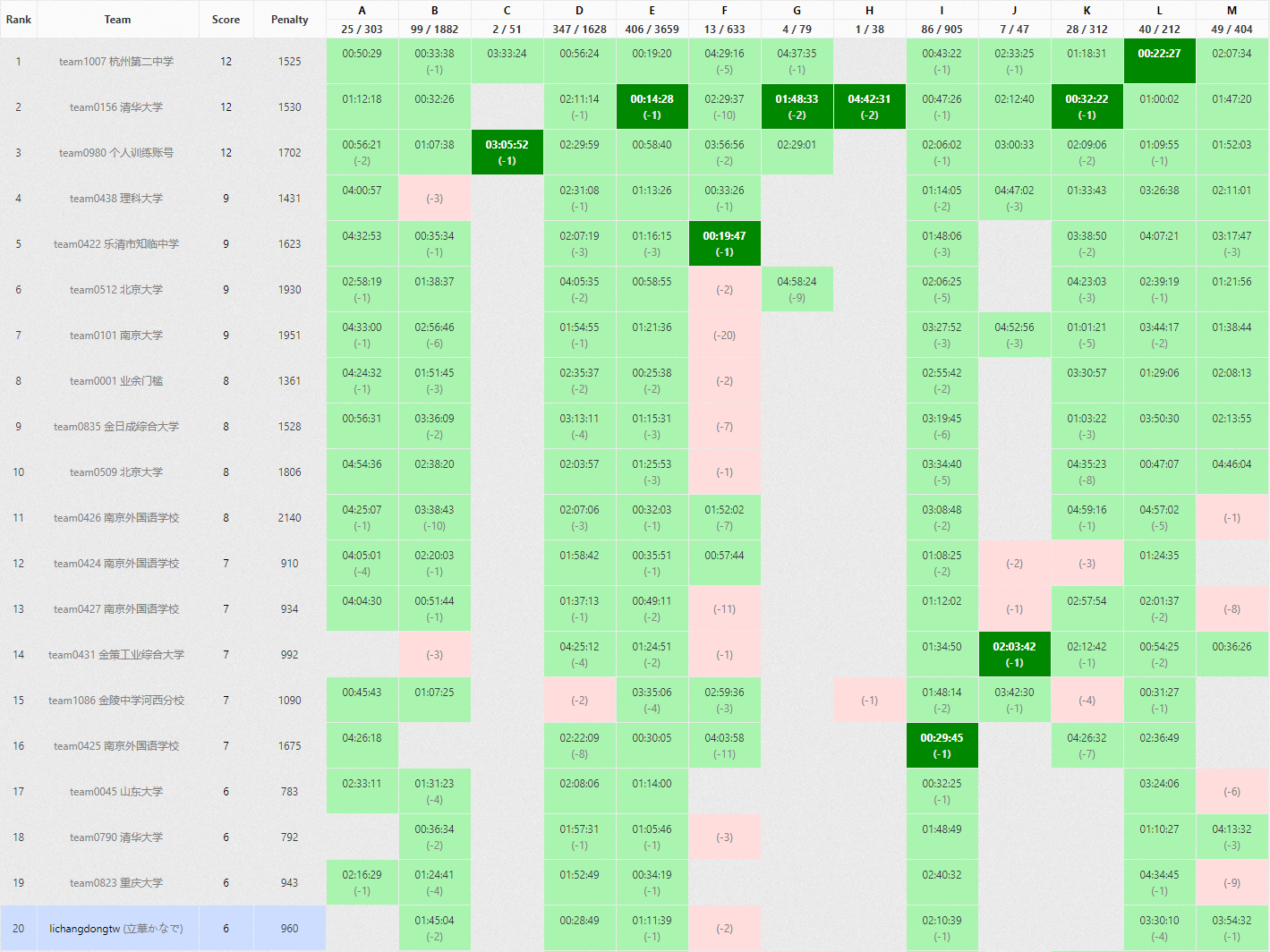The height and width of the screenshot is (952, 1270).
Task: Click dark green cell 04:42:31 in column H
Action: [x=869, y=106]
